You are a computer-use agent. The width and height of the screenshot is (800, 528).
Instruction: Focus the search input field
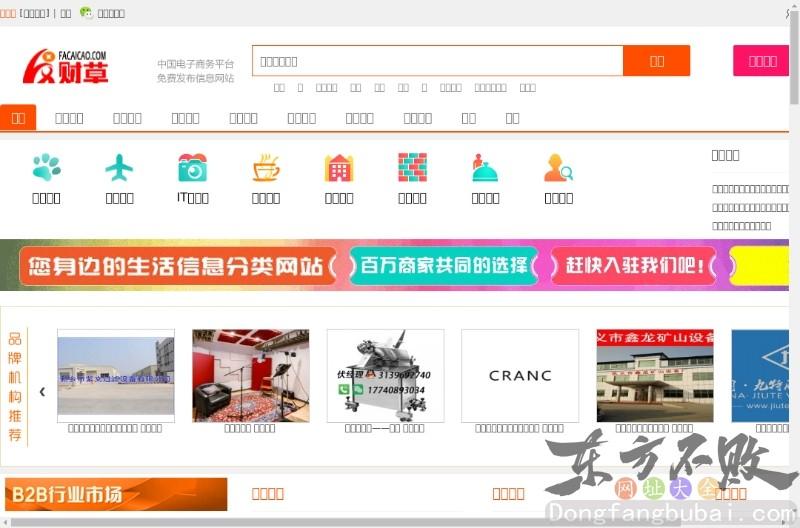[437, 61]
